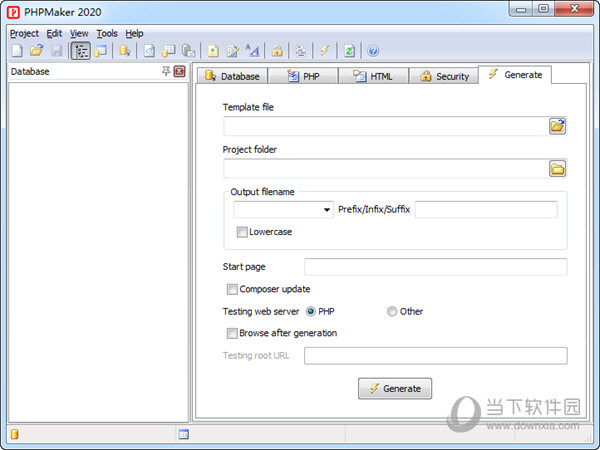Maximize the PHPMaker 2020 window

(x=543, y=8)
